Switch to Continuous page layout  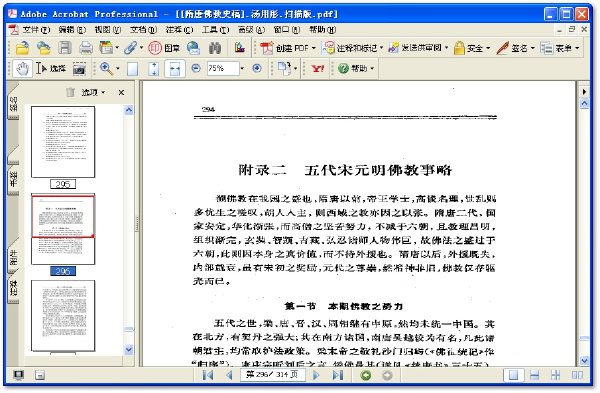tap(535, 375)
